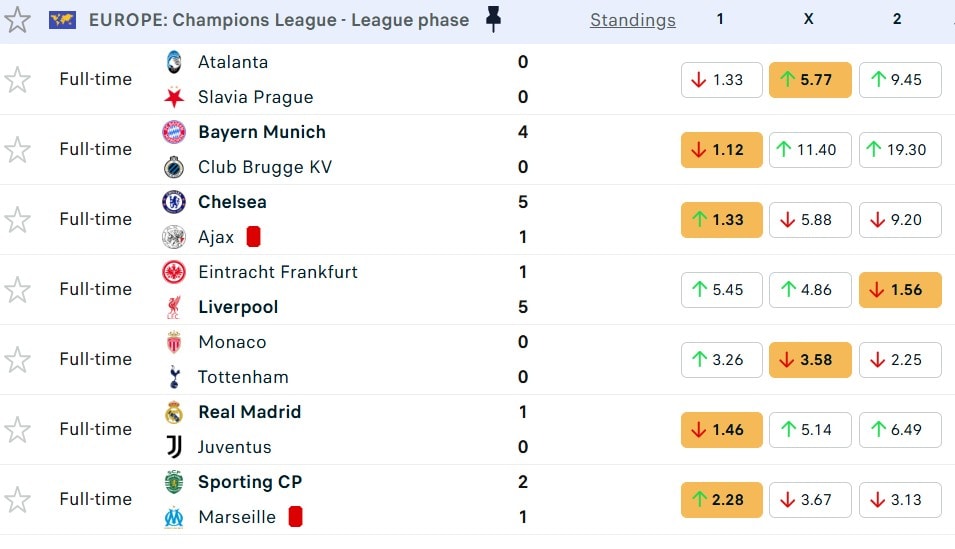This screenshot has height=549, width=955.
Task: Favorite the Champions League competition star
Action: [x=17, y=20]
